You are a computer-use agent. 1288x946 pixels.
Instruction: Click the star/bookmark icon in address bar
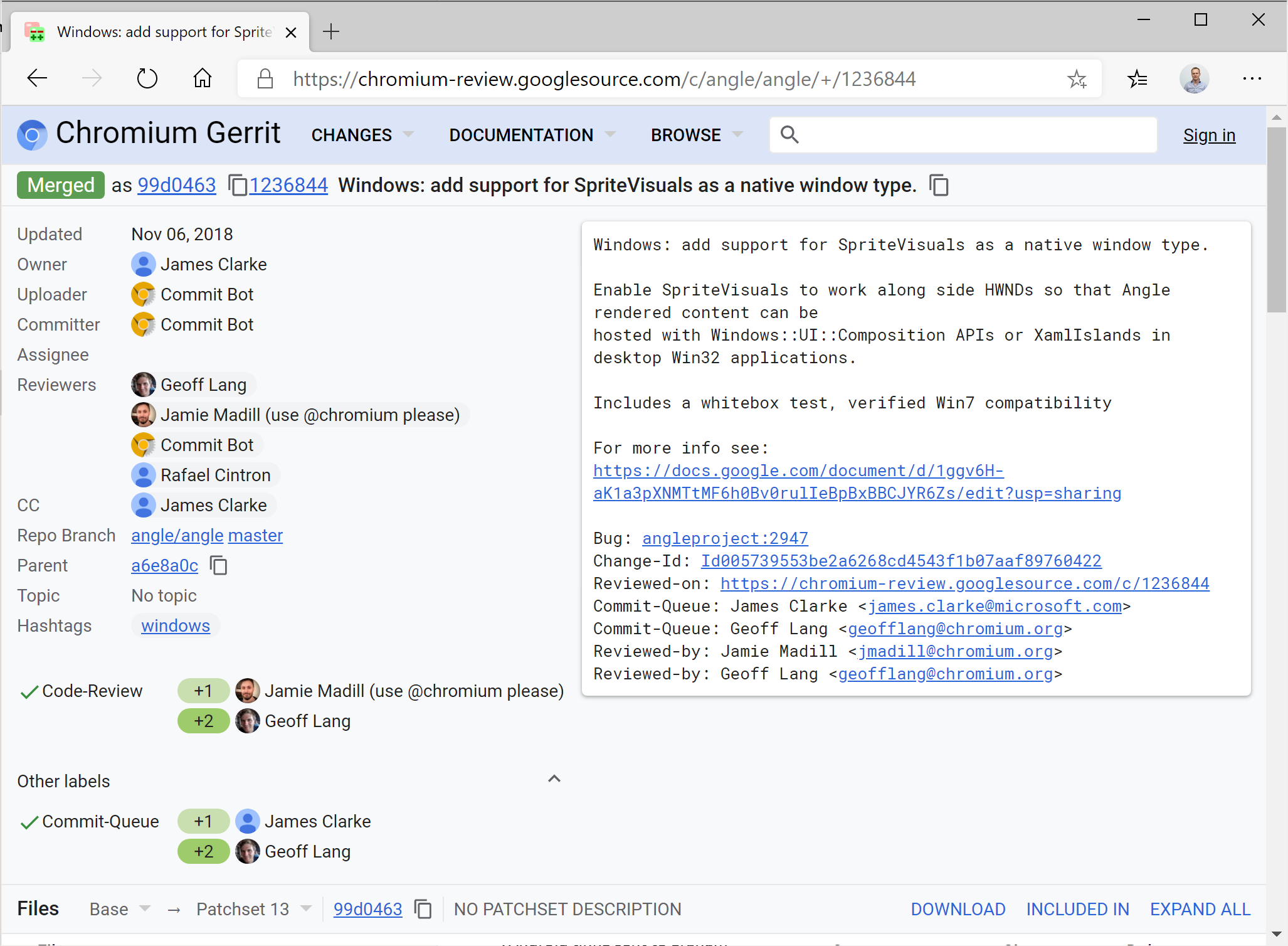(1077, 80)
